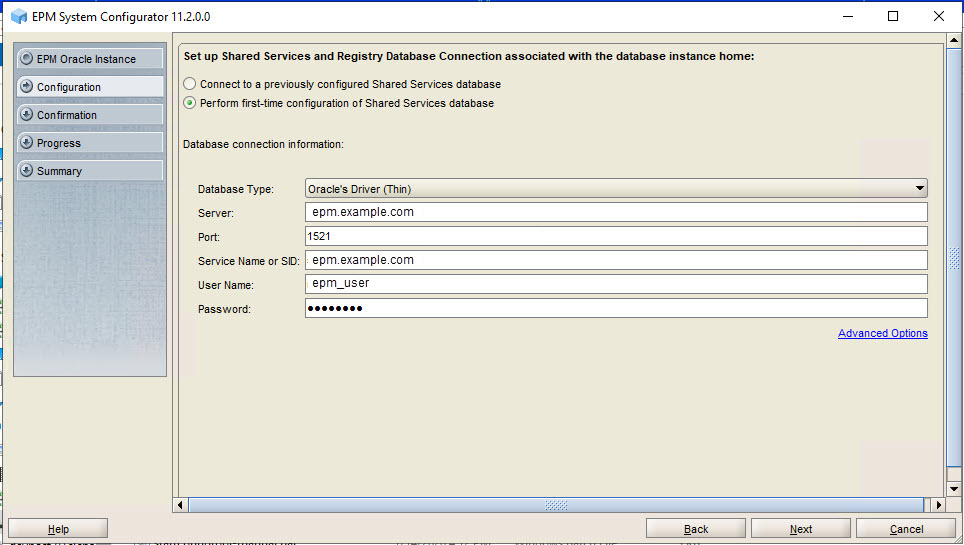Click the Summary step icon

coord(26,170)
